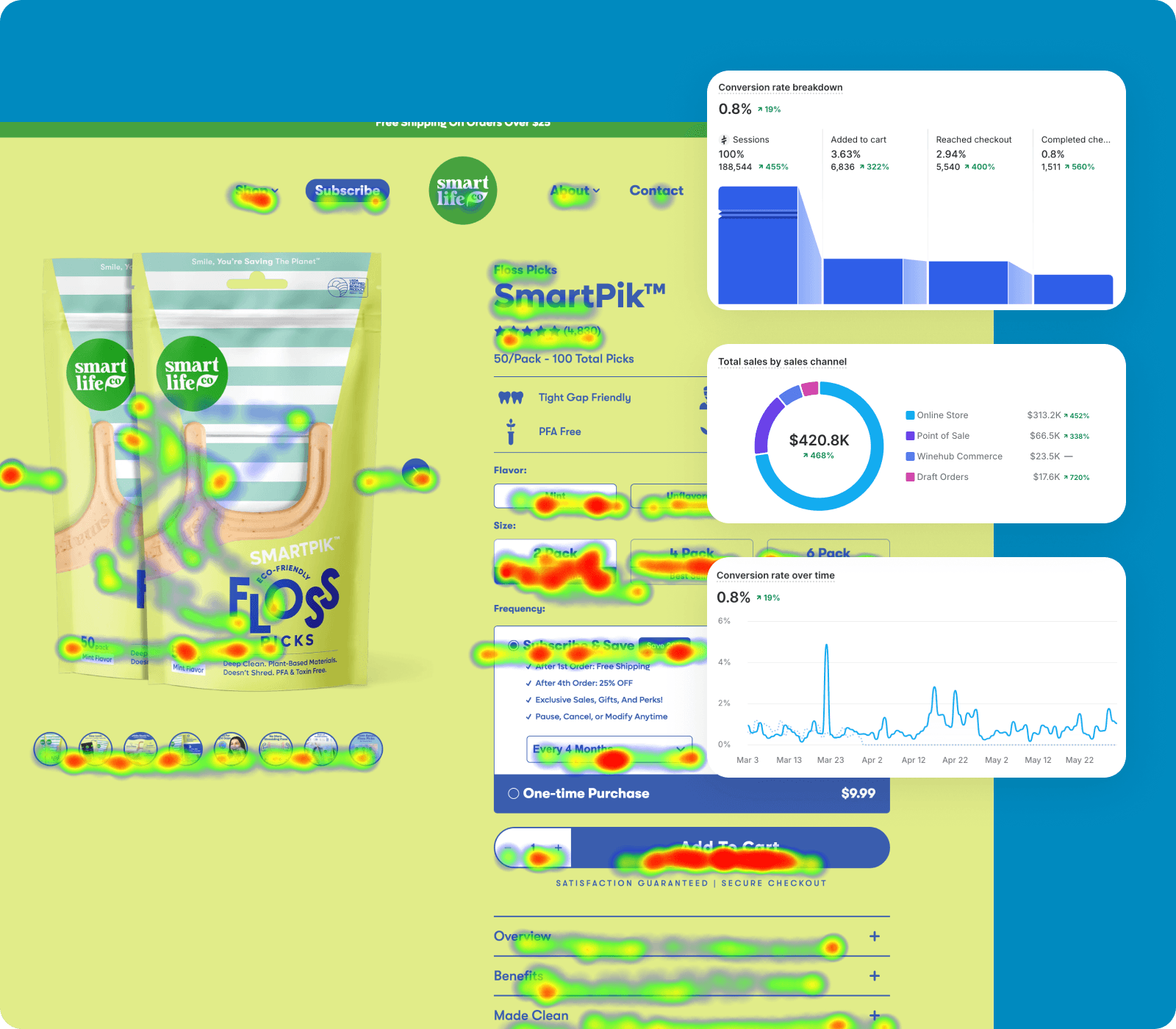Viewport: 1176px width, 1029px height.
Task: Expand the Benefits section title
Action: pyautogui.click(x=518, y=976)
